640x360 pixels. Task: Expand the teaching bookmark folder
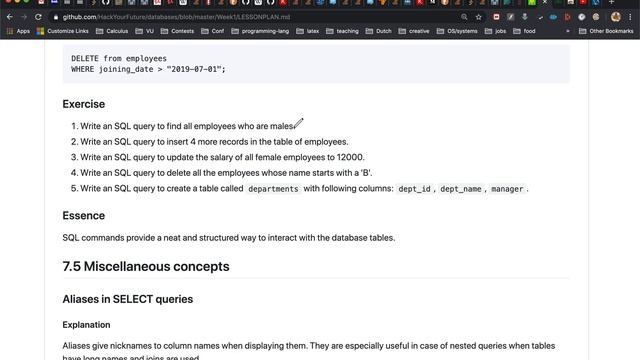[x=342, y=31]
